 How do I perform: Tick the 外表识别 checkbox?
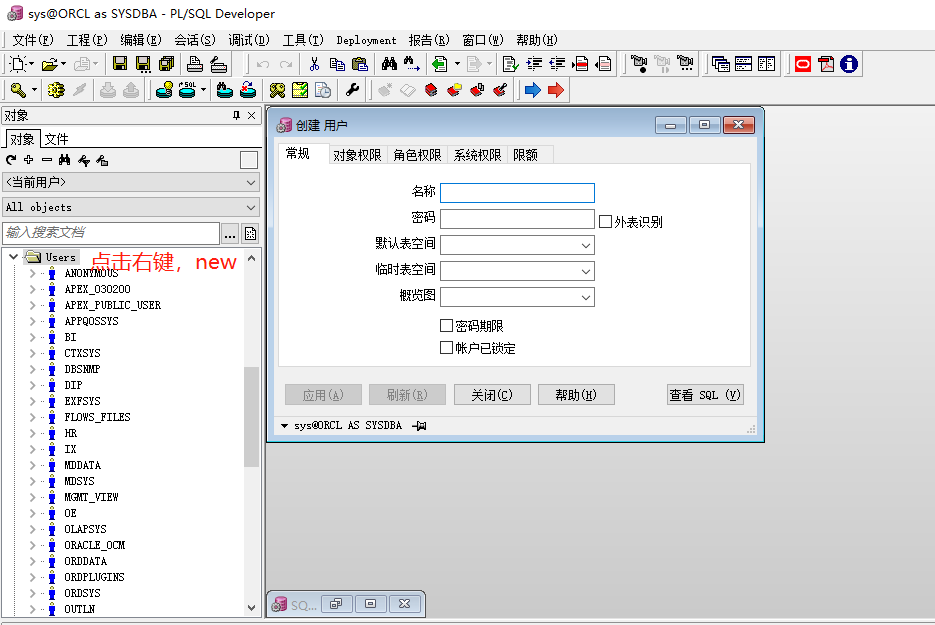click(x=605, y=222)
